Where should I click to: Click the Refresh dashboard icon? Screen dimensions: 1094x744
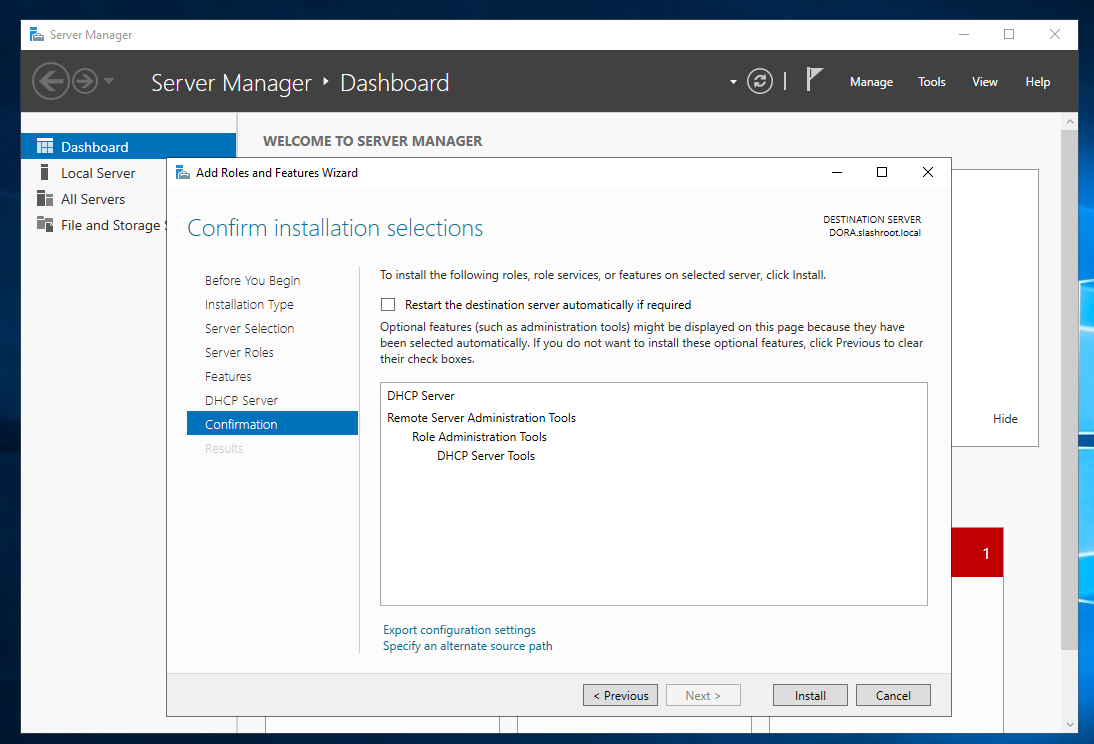(x=760, y=81)
